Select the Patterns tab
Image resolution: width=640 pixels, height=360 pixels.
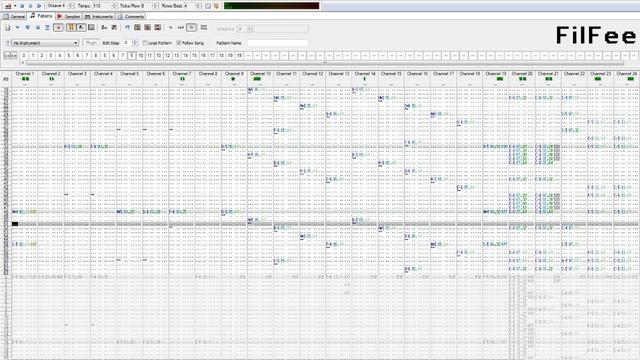point(41,16)
